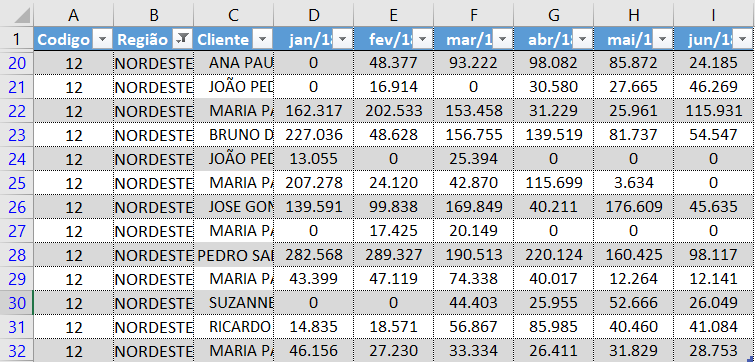Select column D header
755x362 pixels.
point(313,15)
